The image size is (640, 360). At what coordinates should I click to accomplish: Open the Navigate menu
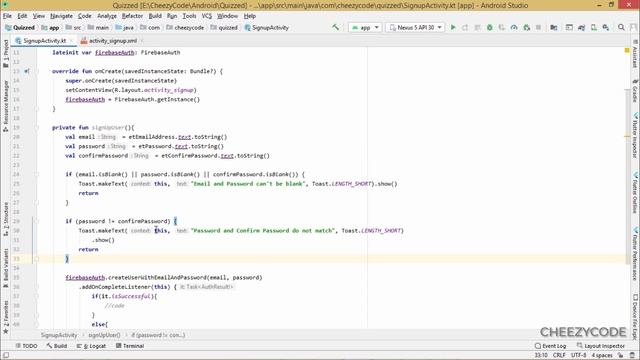click(x=61, y=16)
